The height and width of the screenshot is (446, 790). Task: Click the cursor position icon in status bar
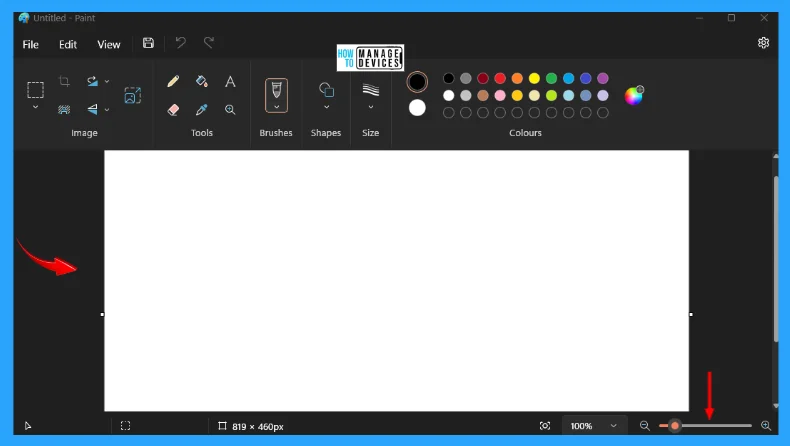click(28, 426)
